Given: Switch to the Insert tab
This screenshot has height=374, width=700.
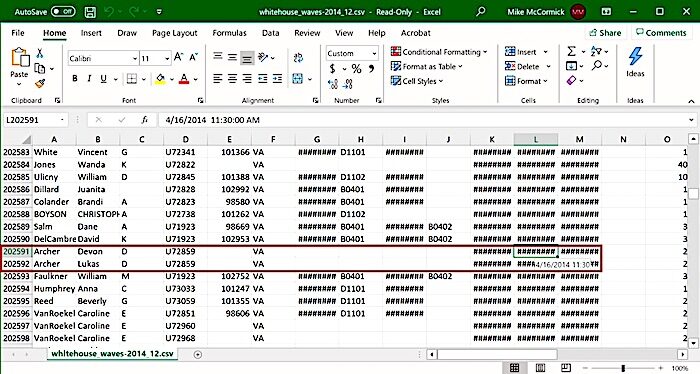Looking at the screenshot, I should point(91,33).
